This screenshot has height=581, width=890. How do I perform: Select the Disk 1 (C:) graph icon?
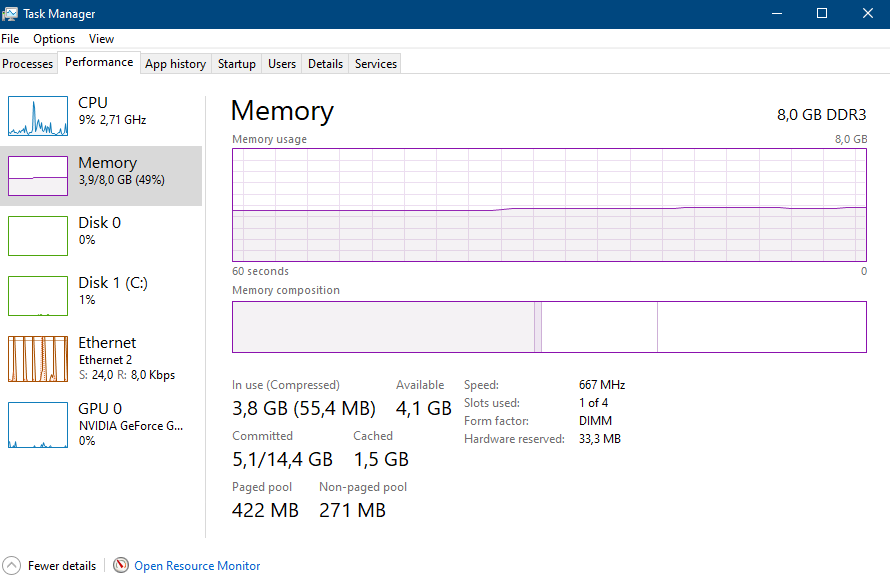point(38,296)
